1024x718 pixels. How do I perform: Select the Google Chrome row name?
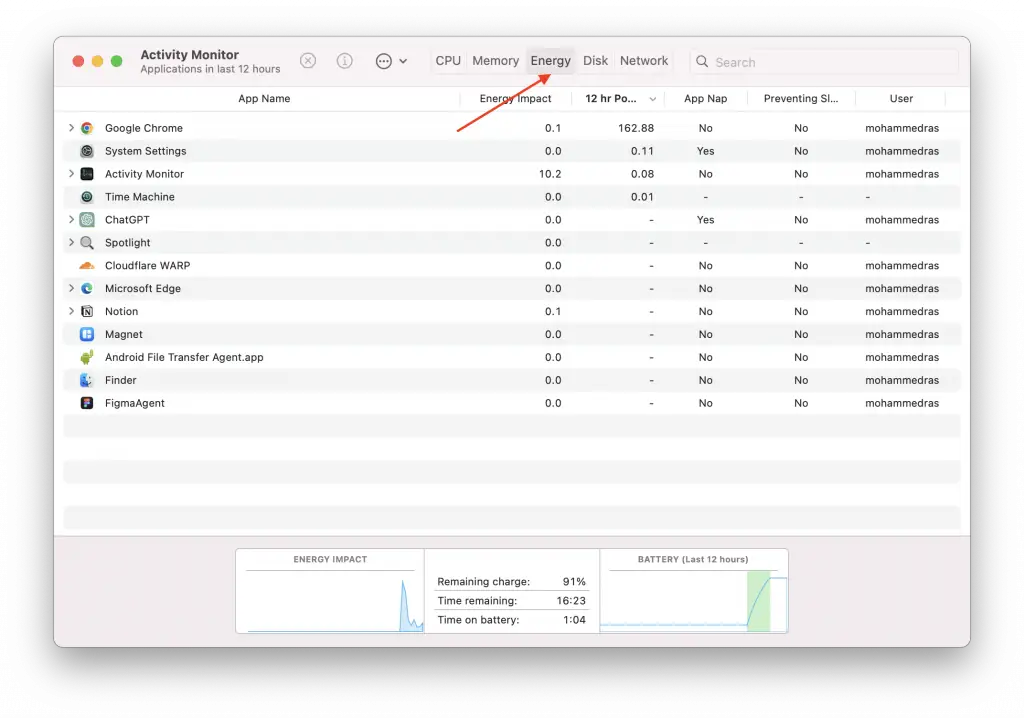click(x=144, y=128)
